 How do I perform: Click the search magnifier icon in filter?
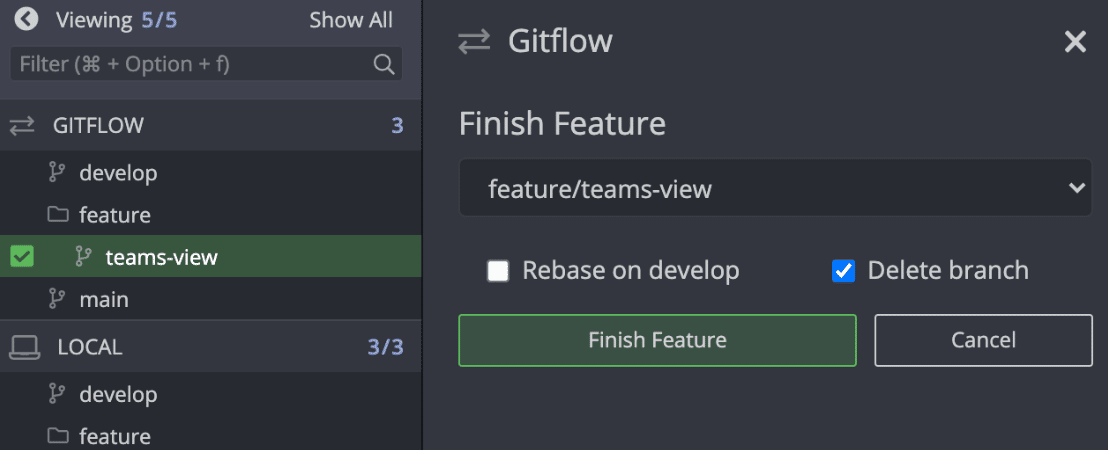point(383,64)
